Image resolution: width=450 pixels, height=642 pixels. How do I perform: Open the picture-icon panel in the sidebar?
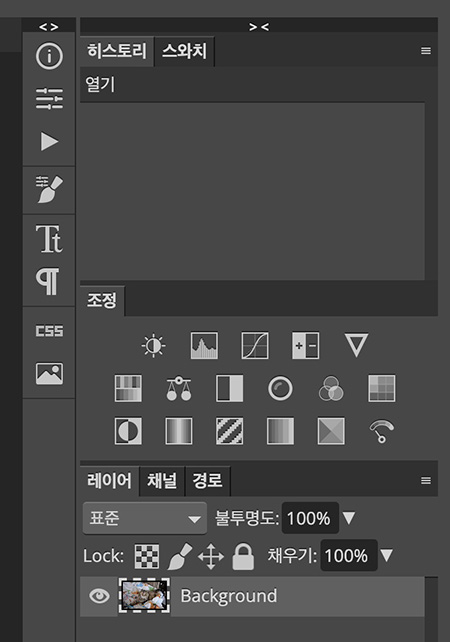49,373
